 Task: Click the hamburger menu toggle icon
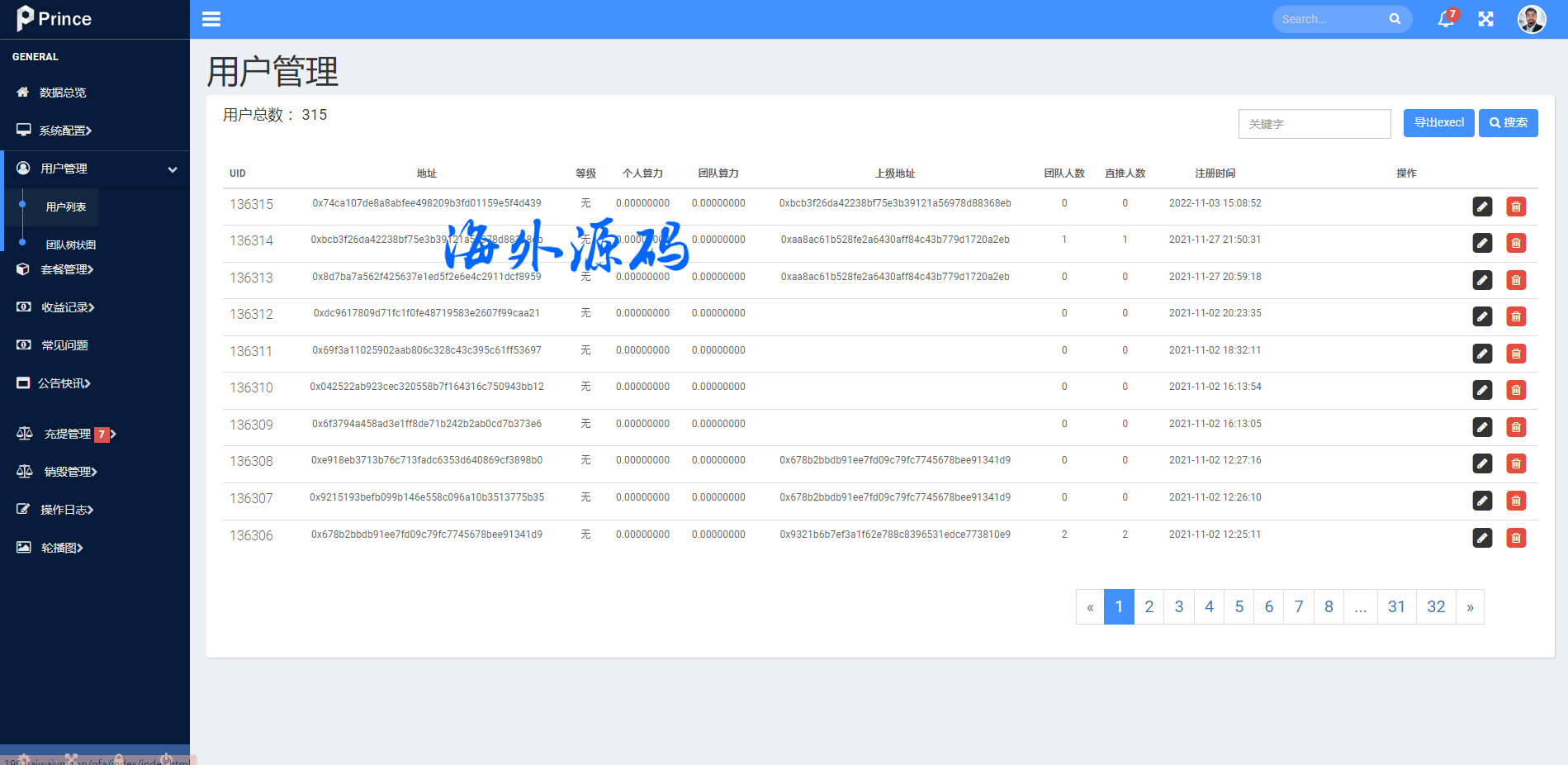[x=211, y=19]
